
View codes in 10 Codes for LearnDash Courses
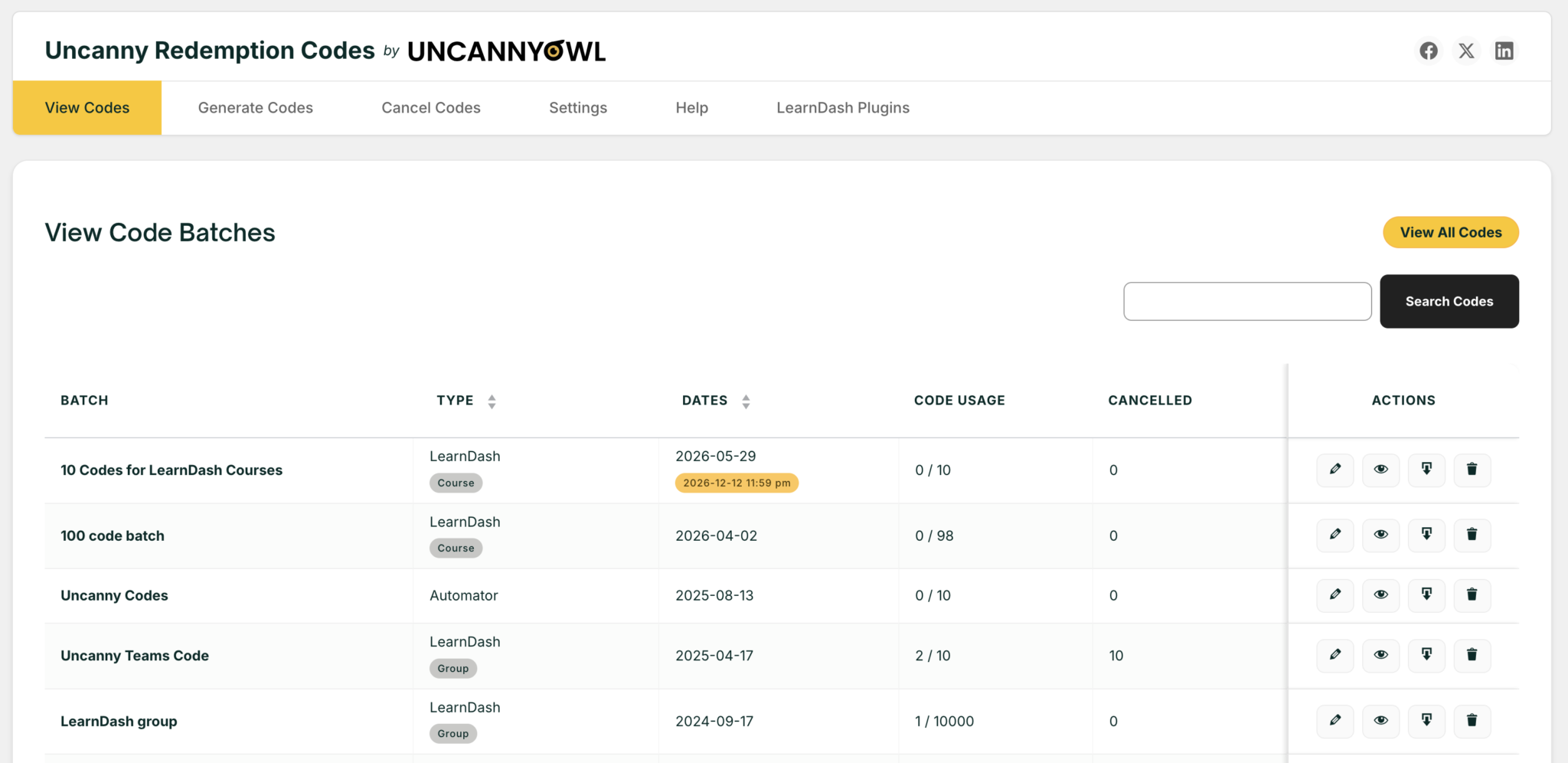1381,470
